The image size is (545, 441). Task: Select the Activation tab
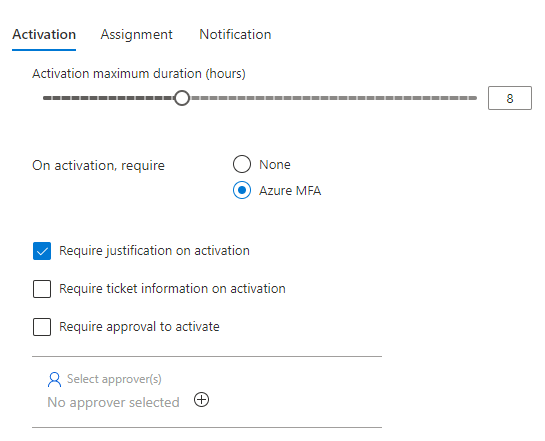pos(44,34)
